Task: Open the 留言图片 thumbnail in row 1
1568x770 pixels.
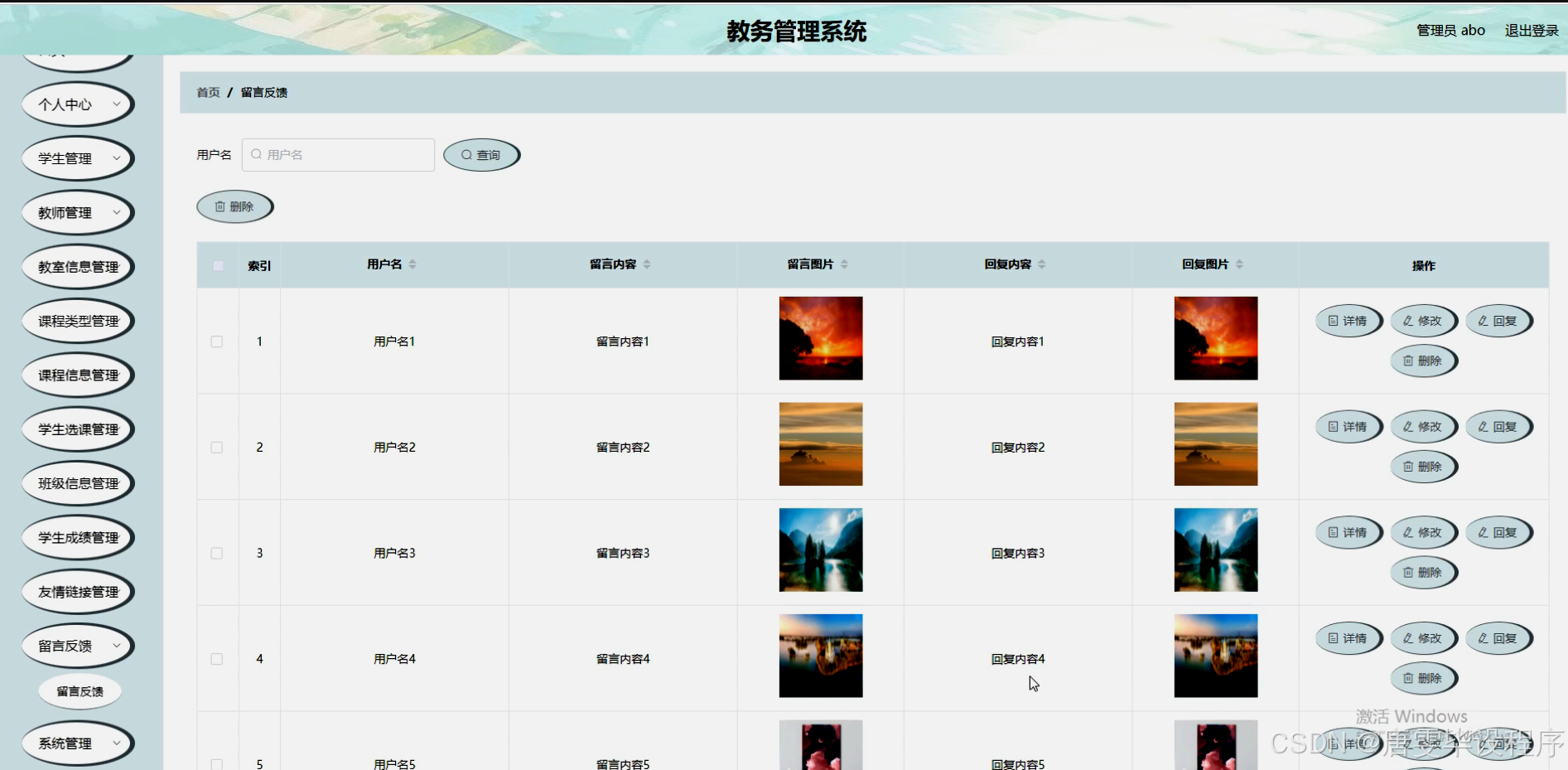Action: coord(821,338)
